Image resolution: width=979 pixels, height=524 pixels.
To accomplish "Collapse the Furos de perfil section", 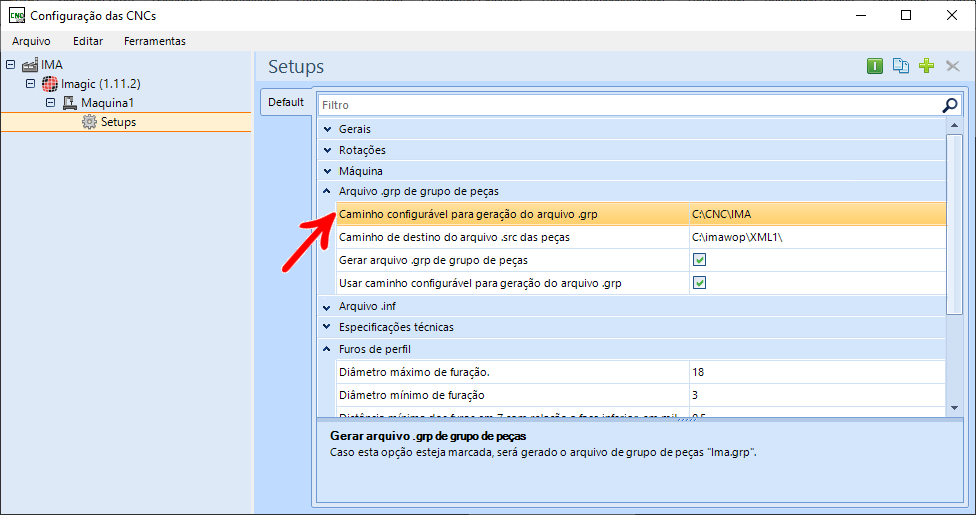I will 327,349.
